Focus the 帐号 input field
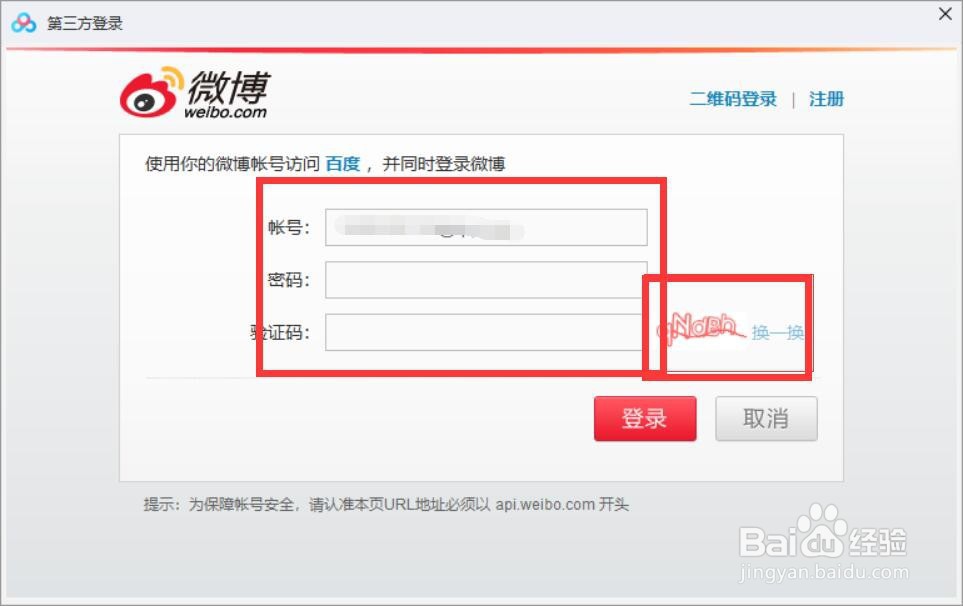Screen dimensions: 963x606 tap(486, 227)
